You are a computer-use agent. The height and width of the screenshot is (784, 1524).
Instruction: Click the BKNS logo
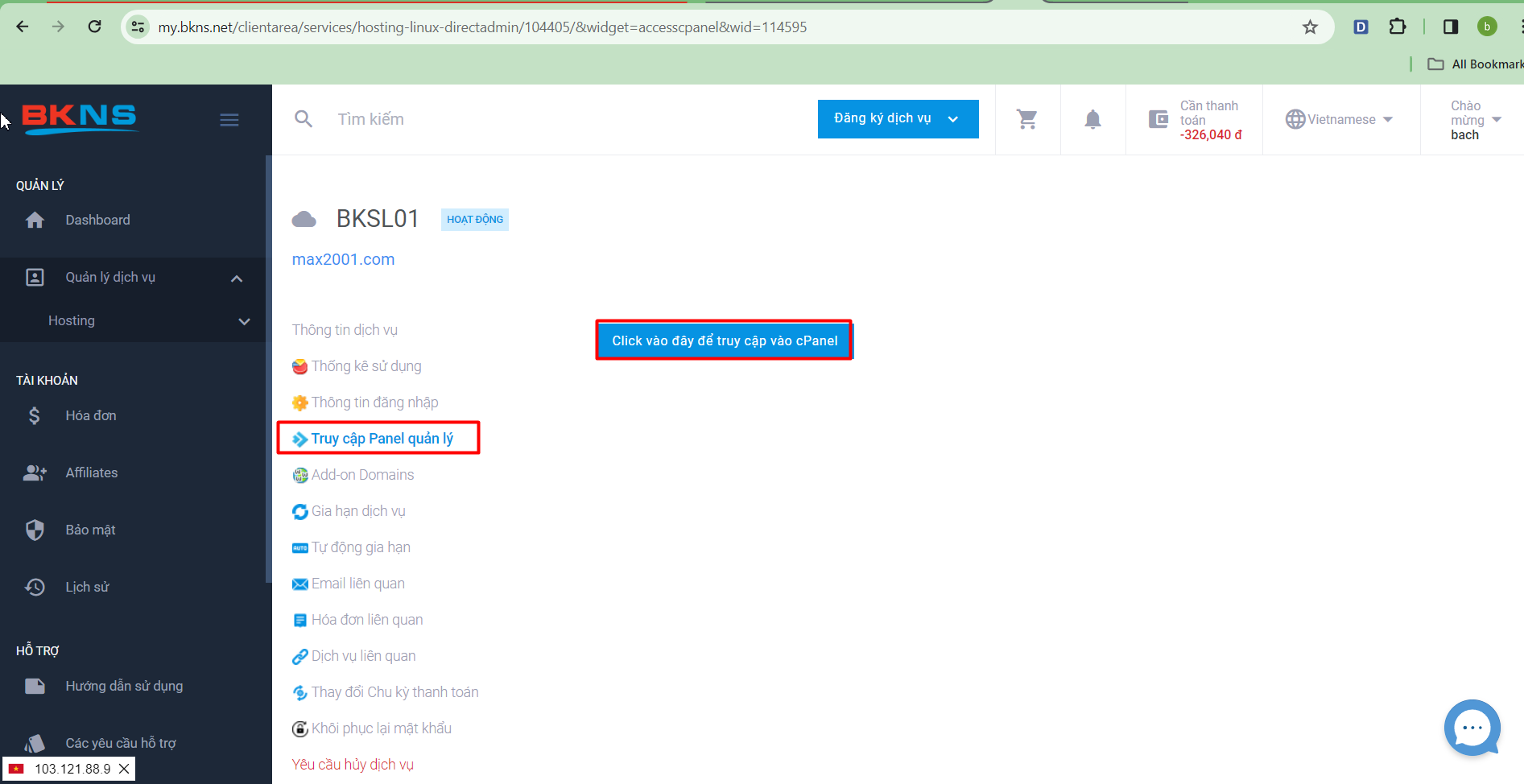[79, 118]
